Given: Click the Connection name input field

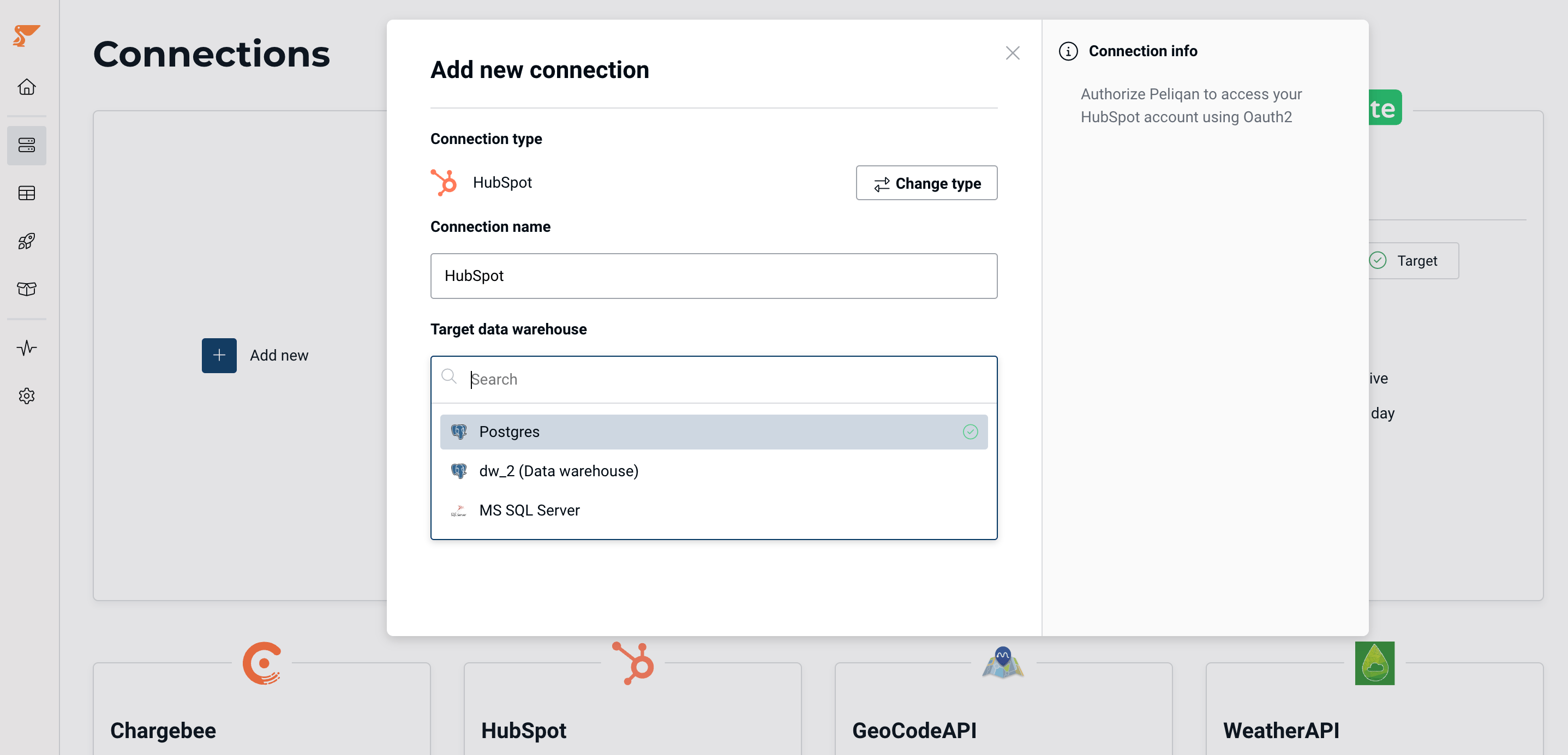Looking at the screenshot, I should tap(714, 276).
